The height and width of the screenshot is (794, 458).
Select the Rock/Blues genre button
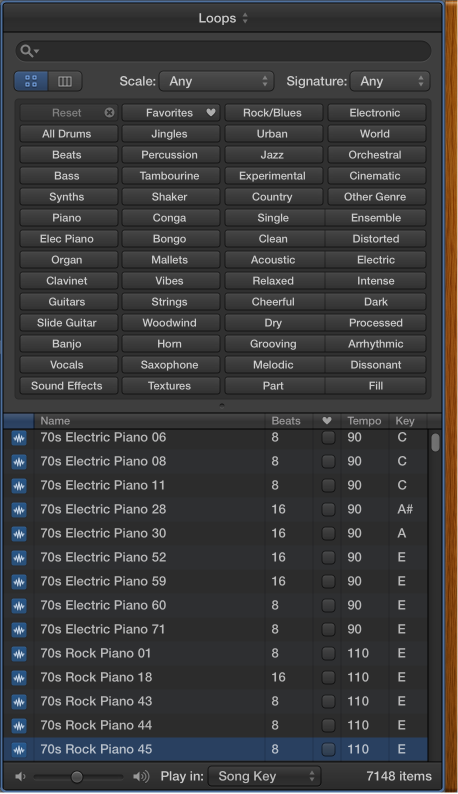pyautogui.click(x=274, y=112)
